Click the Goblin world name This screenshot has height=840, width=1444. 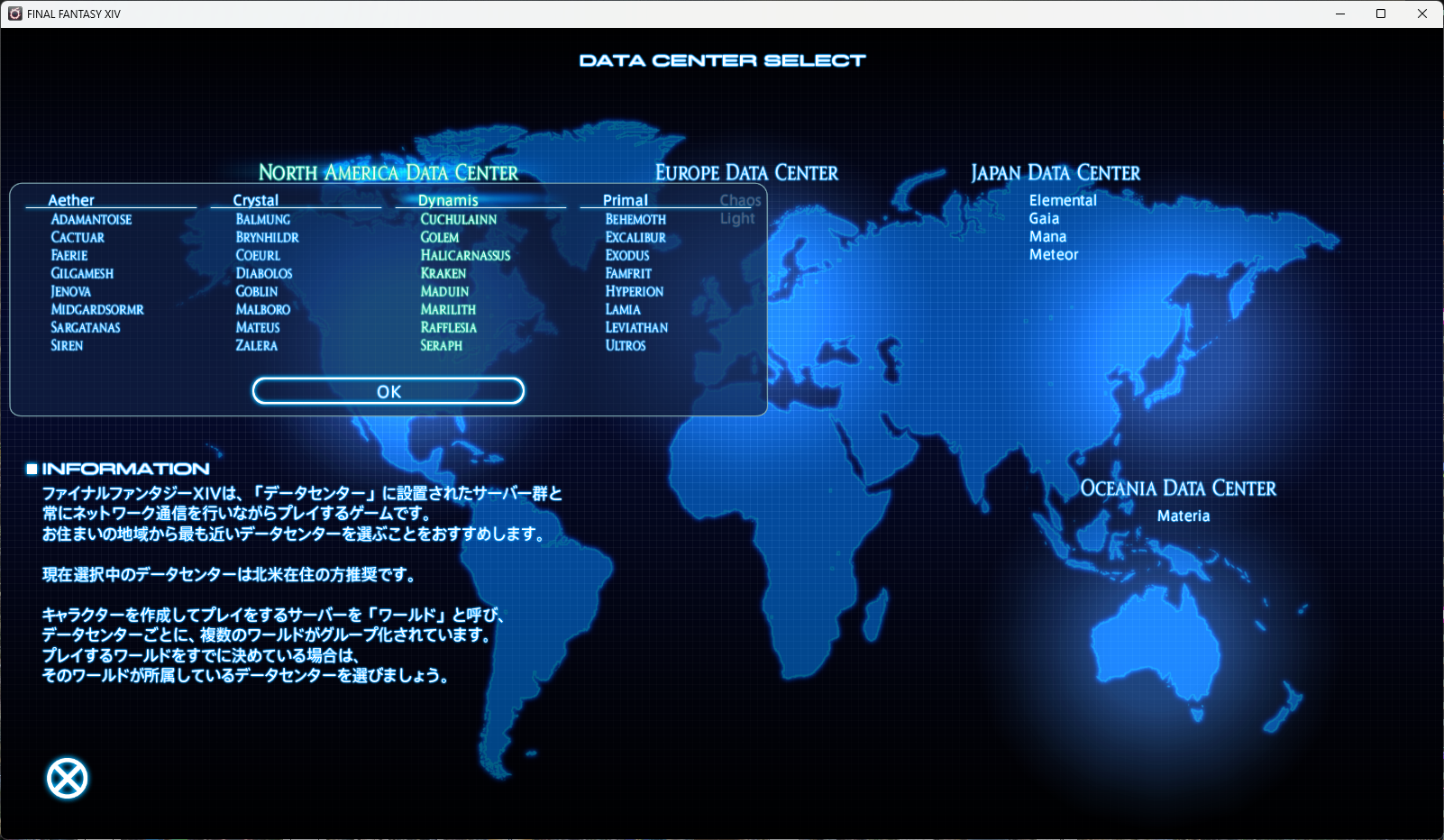pos(257,291)
